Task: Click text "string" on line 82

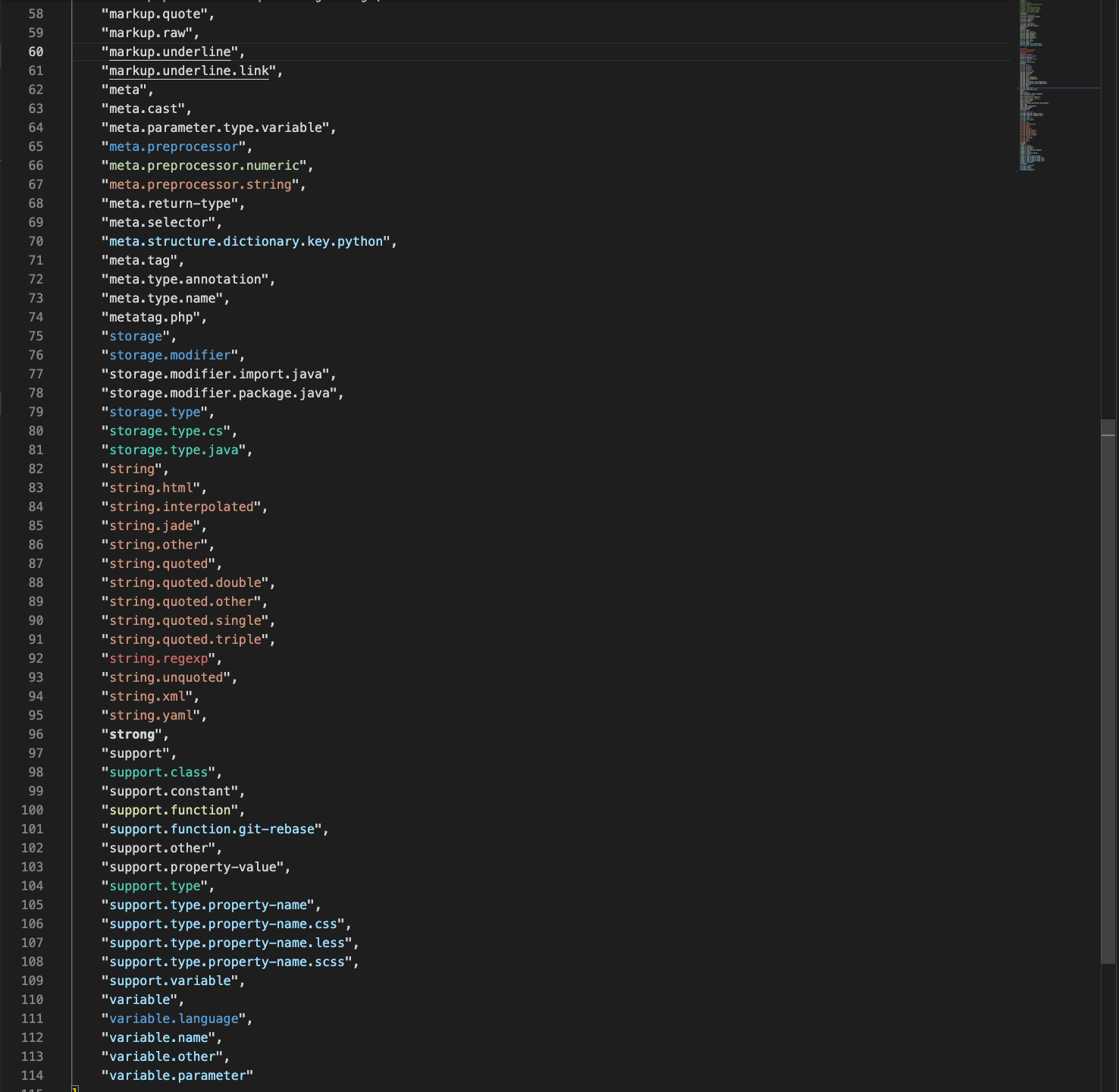Action: pos(133,469)
